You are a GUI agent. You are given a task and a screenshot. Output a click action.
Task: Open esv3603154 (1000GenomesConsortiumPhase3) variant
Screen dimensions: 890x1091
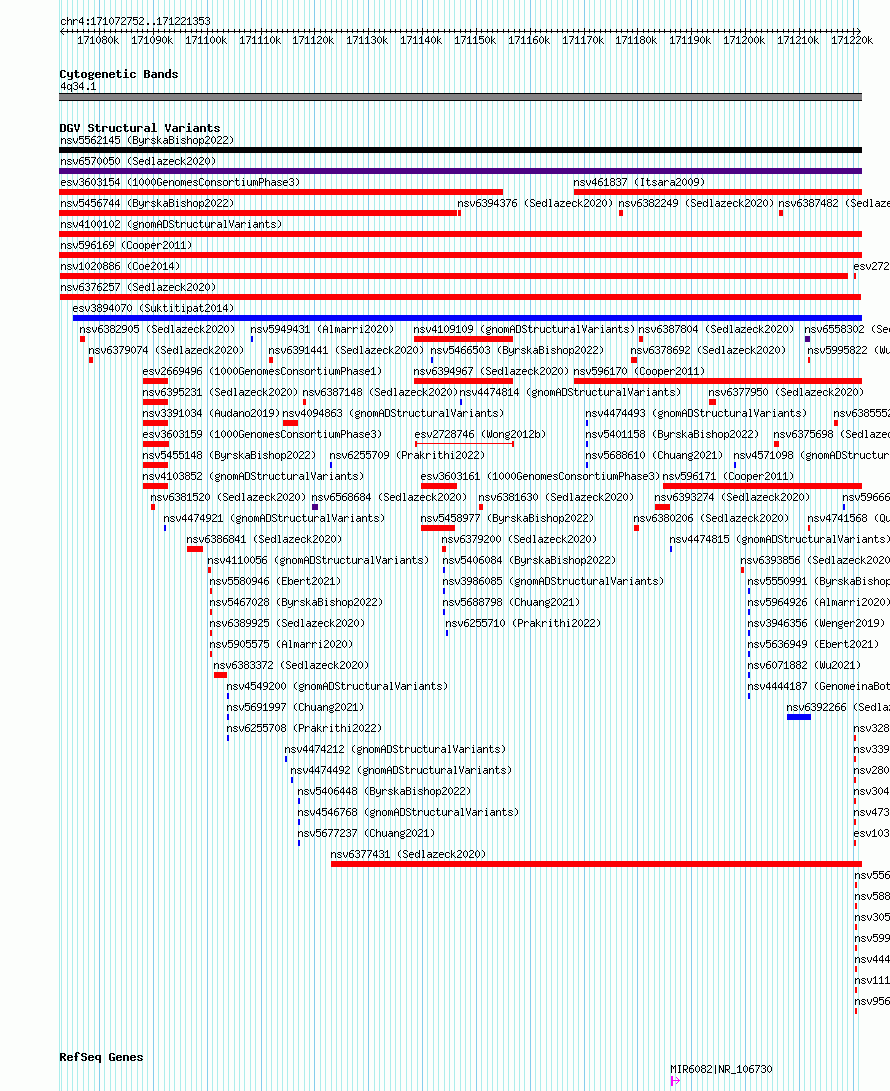[180, 182]
